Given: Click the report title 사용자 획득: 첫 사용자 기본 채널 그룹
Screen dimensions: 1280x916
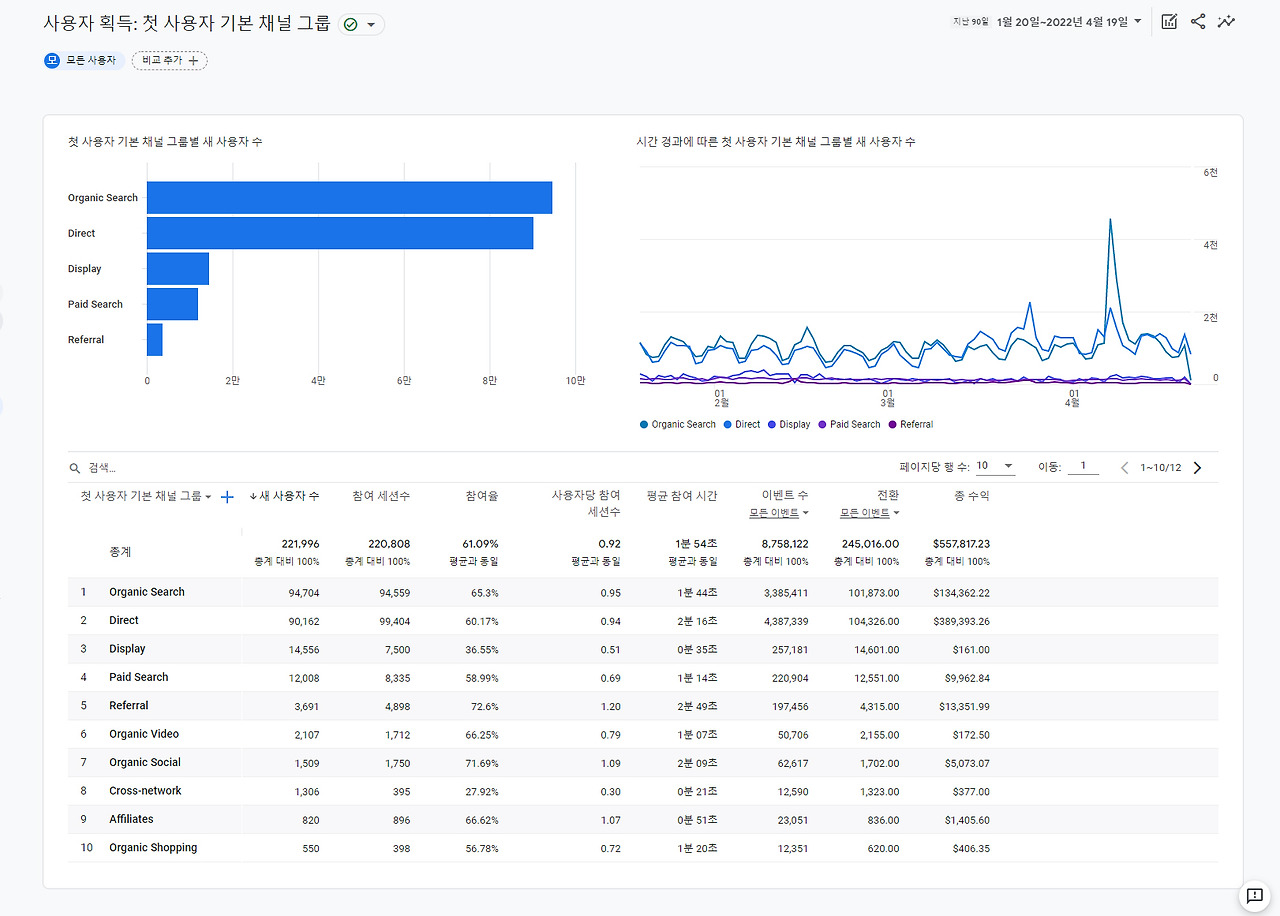Looking at the screenshot, I should pyautogui.click(x=186, y=23).
